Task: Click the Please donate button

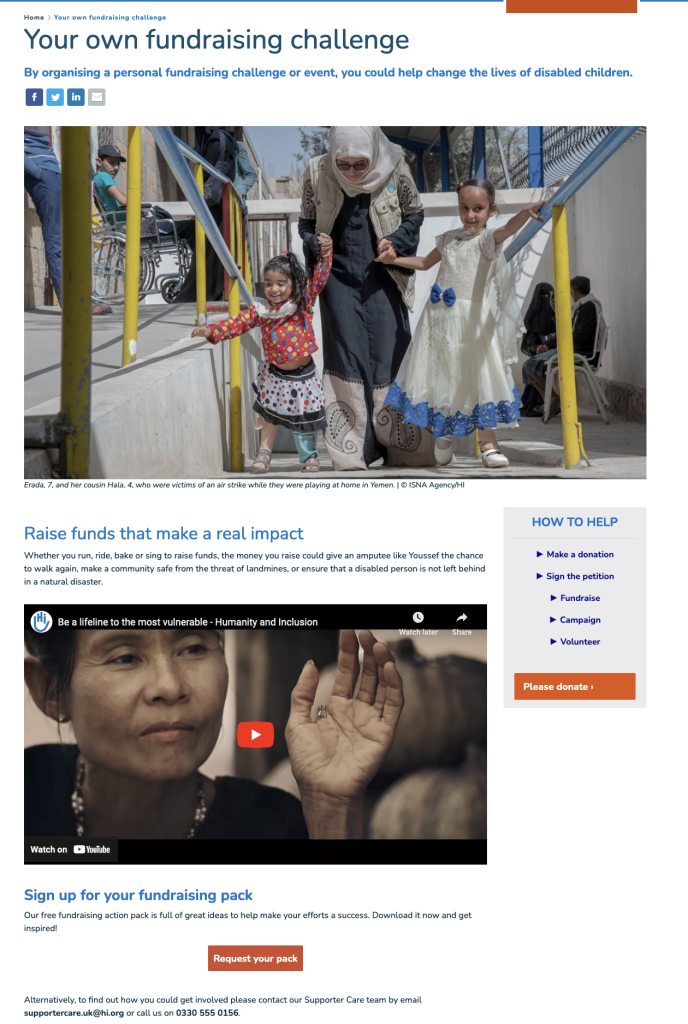Action: pyautogui.click(x=574, y=686)
